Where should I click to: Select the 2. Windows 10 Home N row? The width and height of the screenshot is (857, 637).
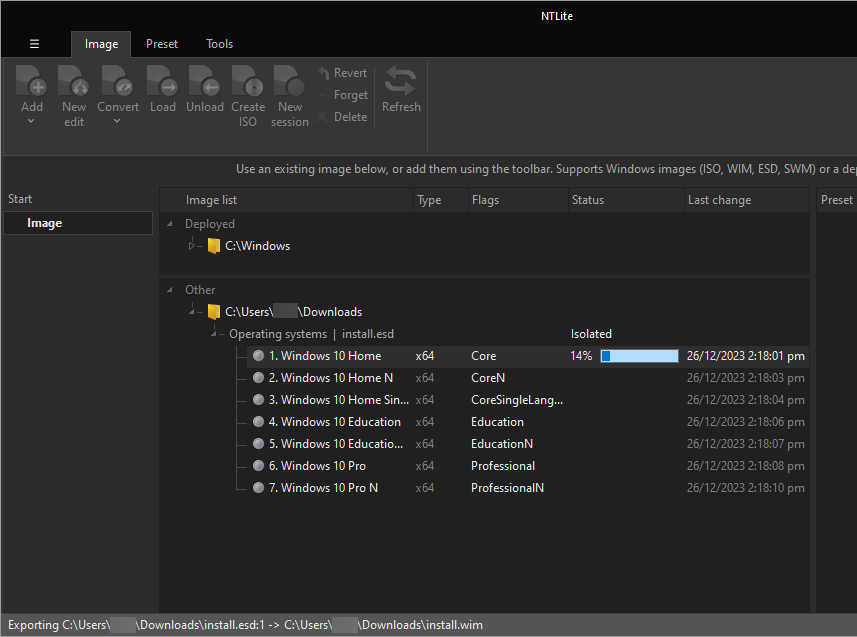click(x=528, y=378)
